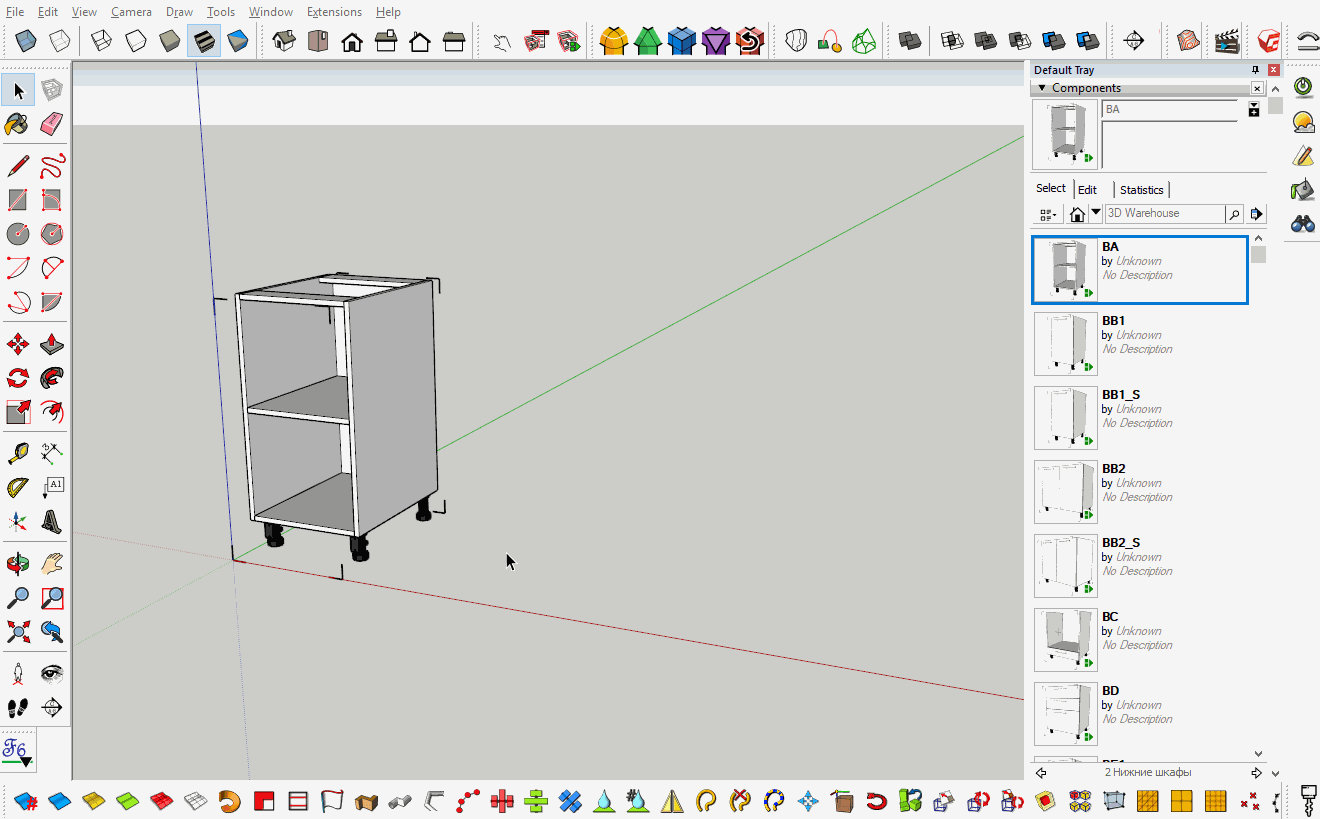Screen dimensions: 1320x819
Task: Select the Line drawing tool
Action: tap(17, 166)
